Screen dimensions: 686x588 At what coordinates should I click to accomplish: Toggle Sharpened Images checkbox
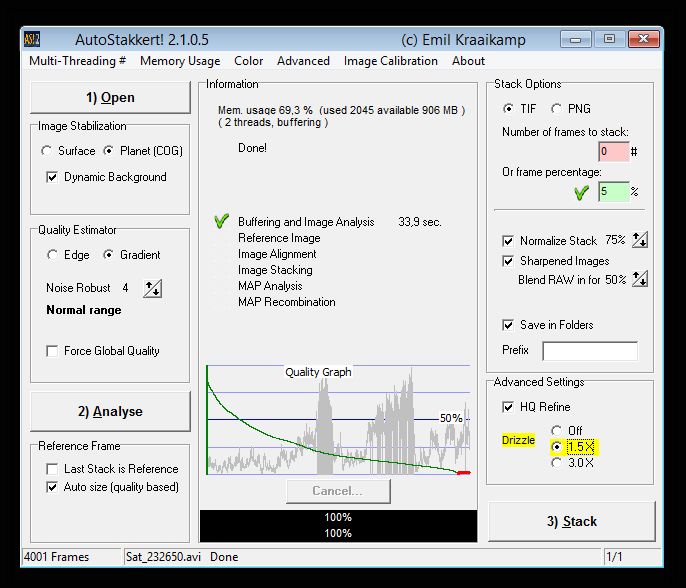[x=508, y=261]
